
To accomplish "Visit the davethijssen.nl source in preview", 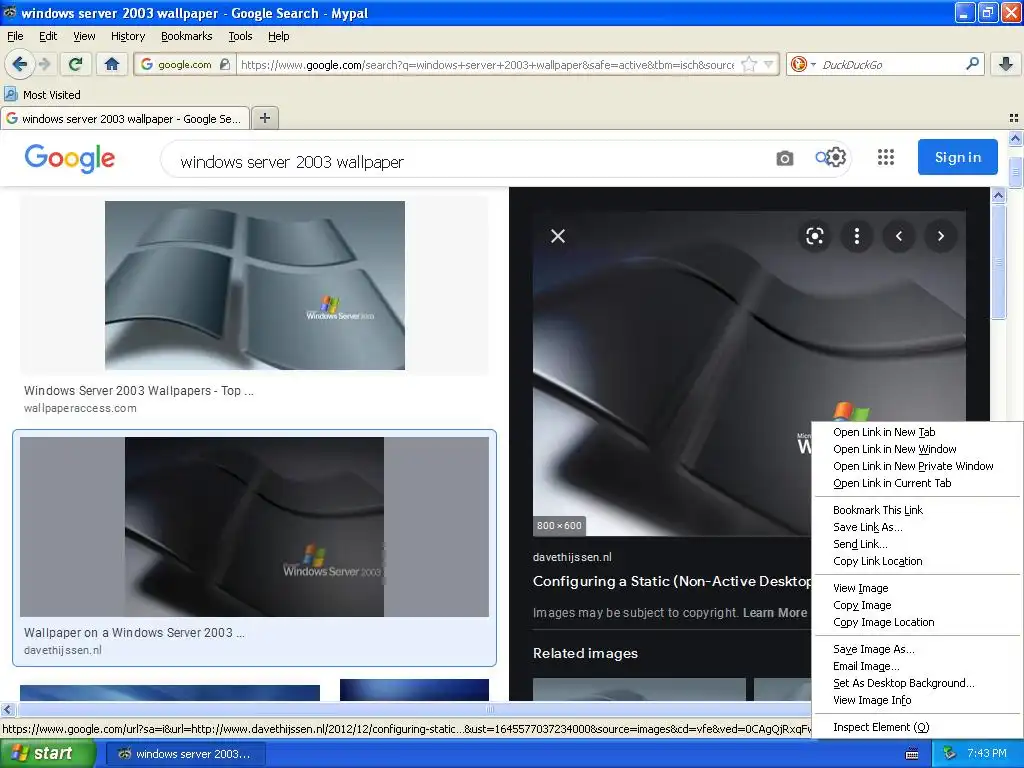I will tap(572, 557).
